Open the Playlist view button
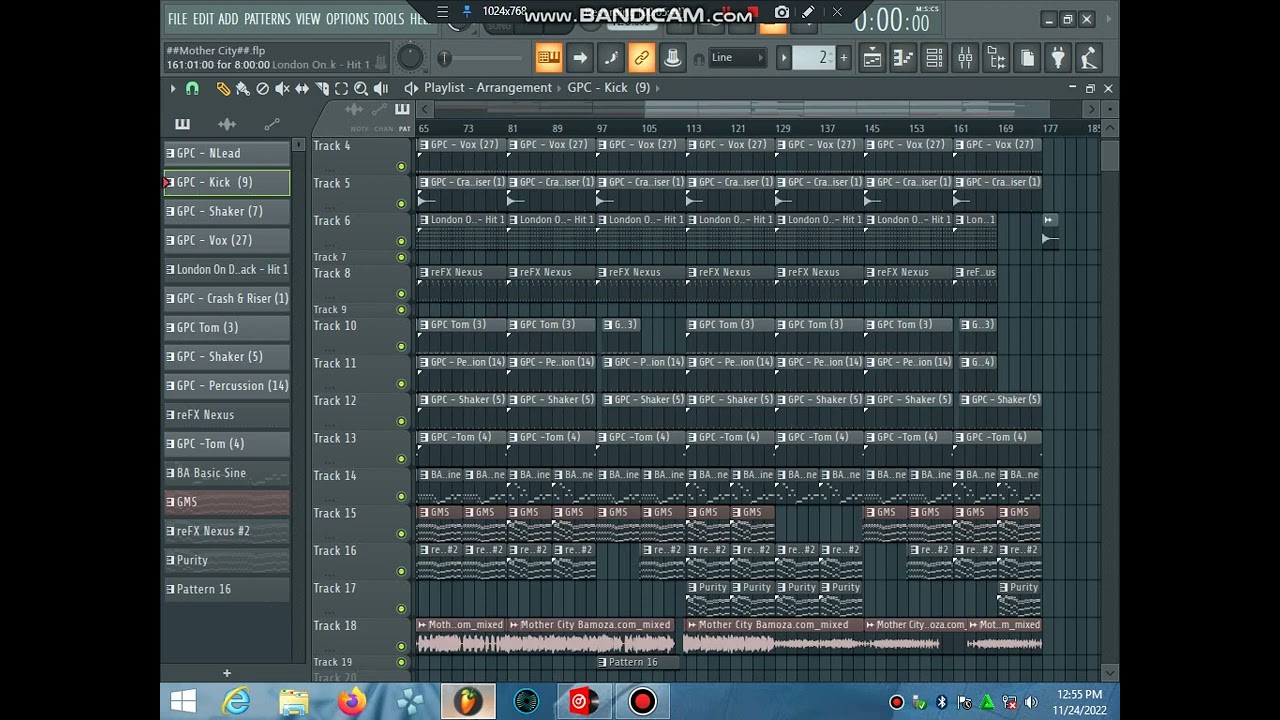The height and width of the screenshot is (720, 1280). point(872,58)
